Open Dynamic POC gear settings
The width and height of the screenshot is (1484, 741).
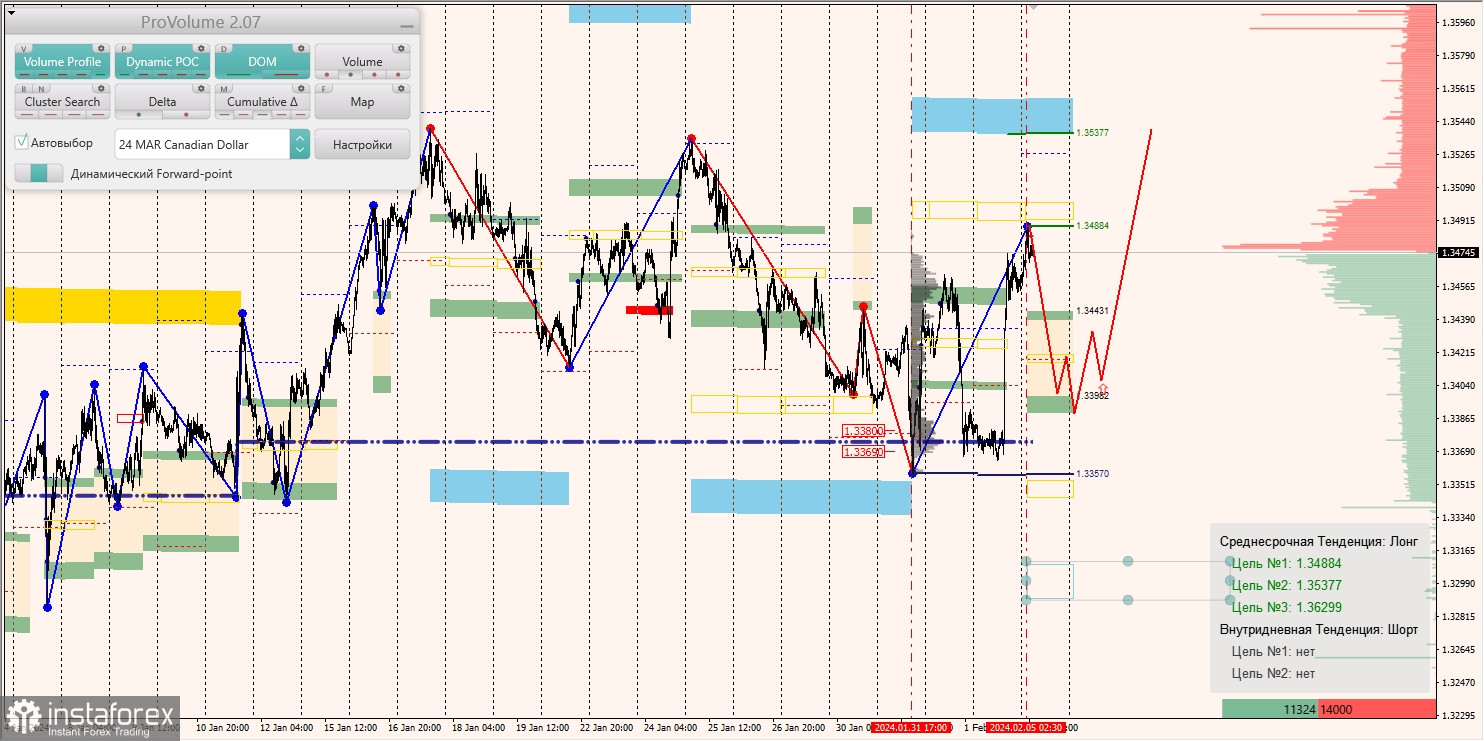point(200,48)
